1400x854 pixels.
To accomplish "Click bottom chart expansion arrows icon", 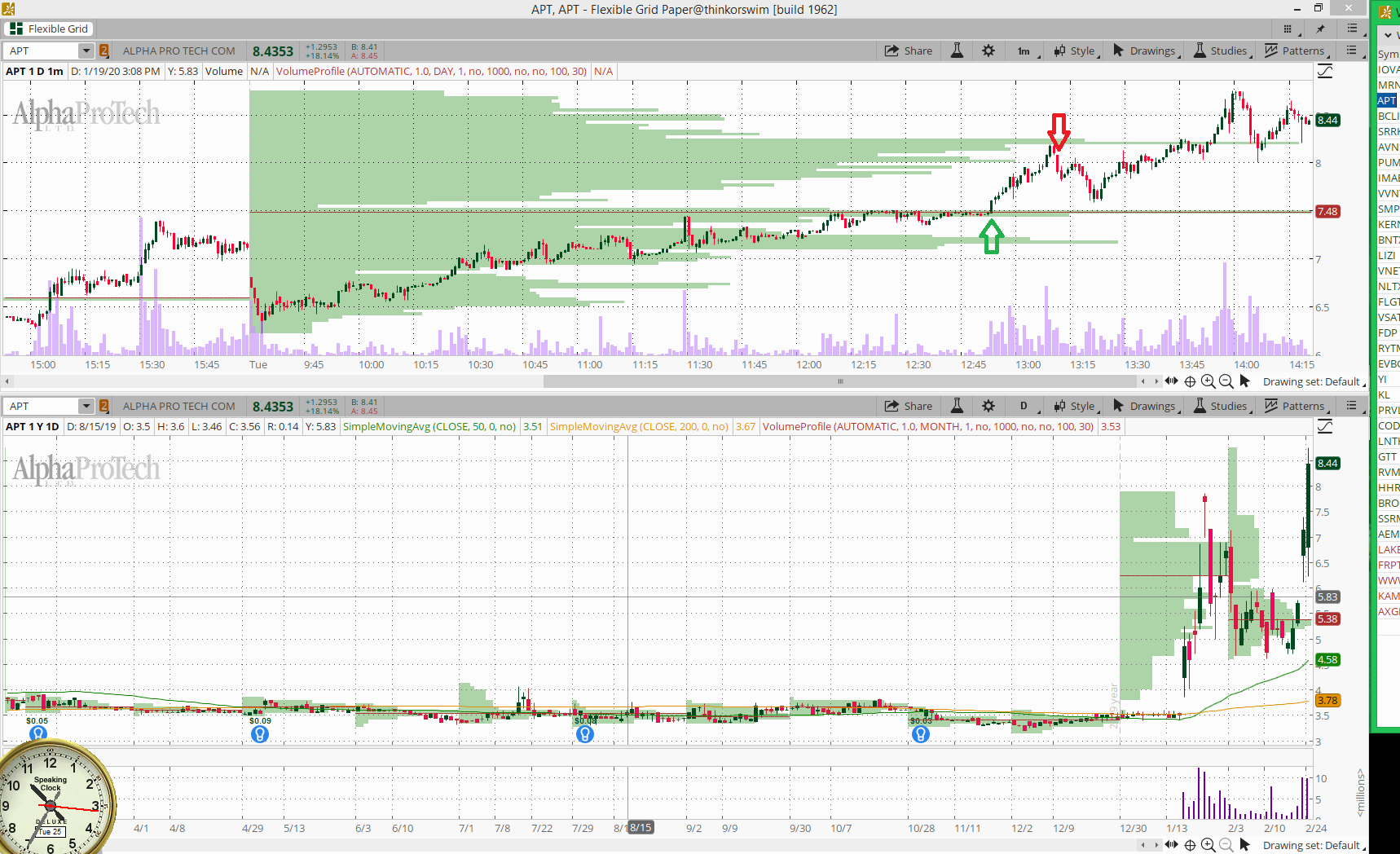I will tap(1171, 845).
